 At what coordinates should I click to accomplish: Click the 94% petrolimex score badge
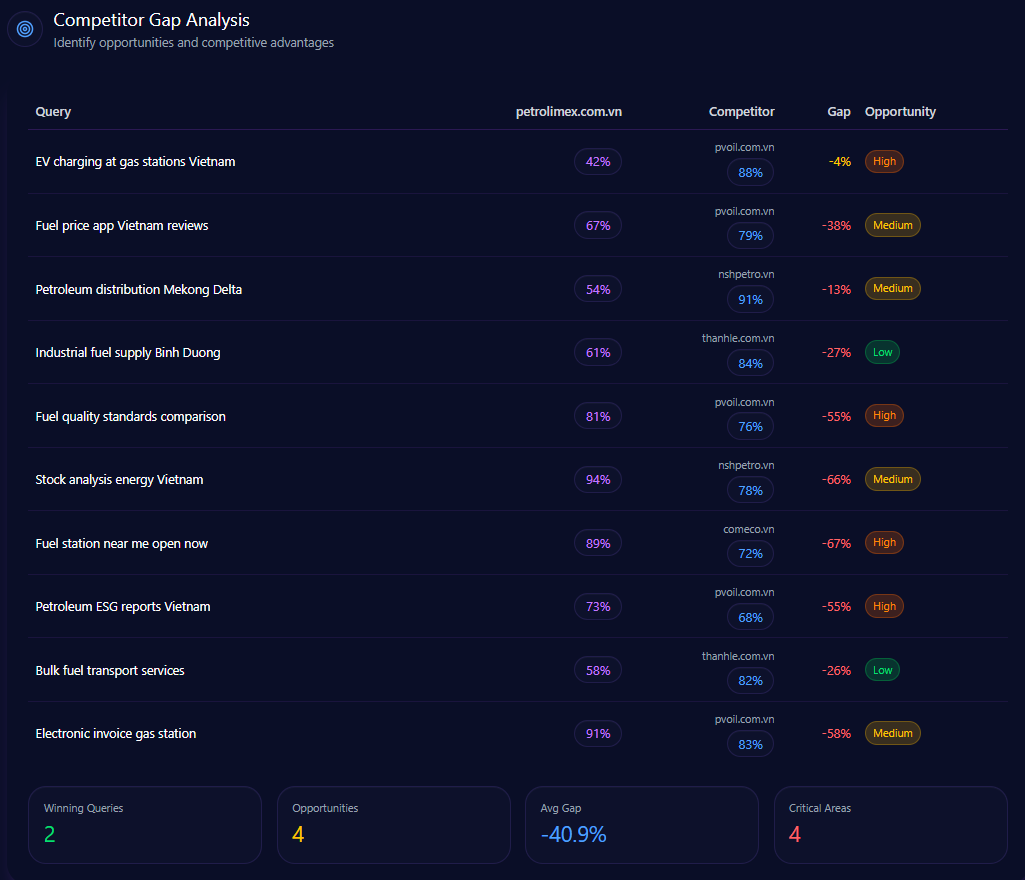point(598,480)
